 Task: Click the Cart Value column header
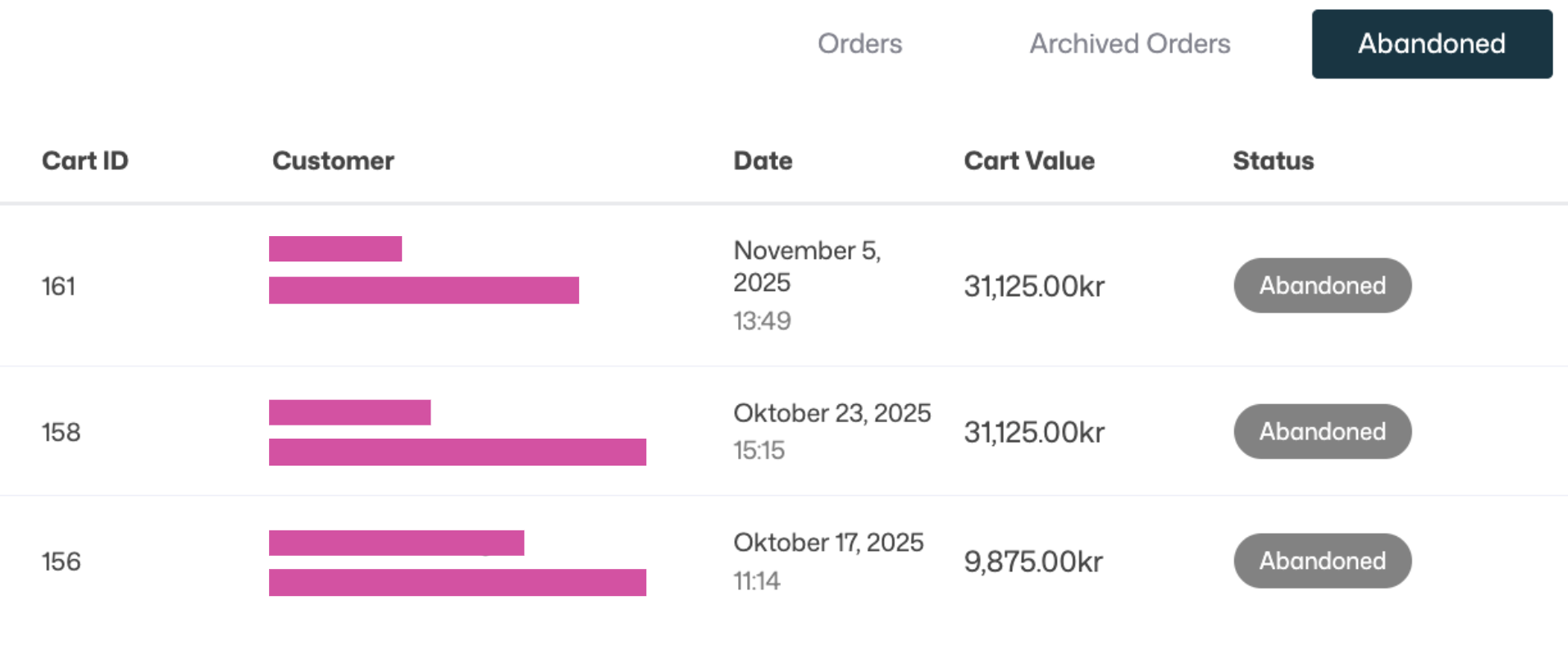pyautogui.click(x=1028, y=161)
